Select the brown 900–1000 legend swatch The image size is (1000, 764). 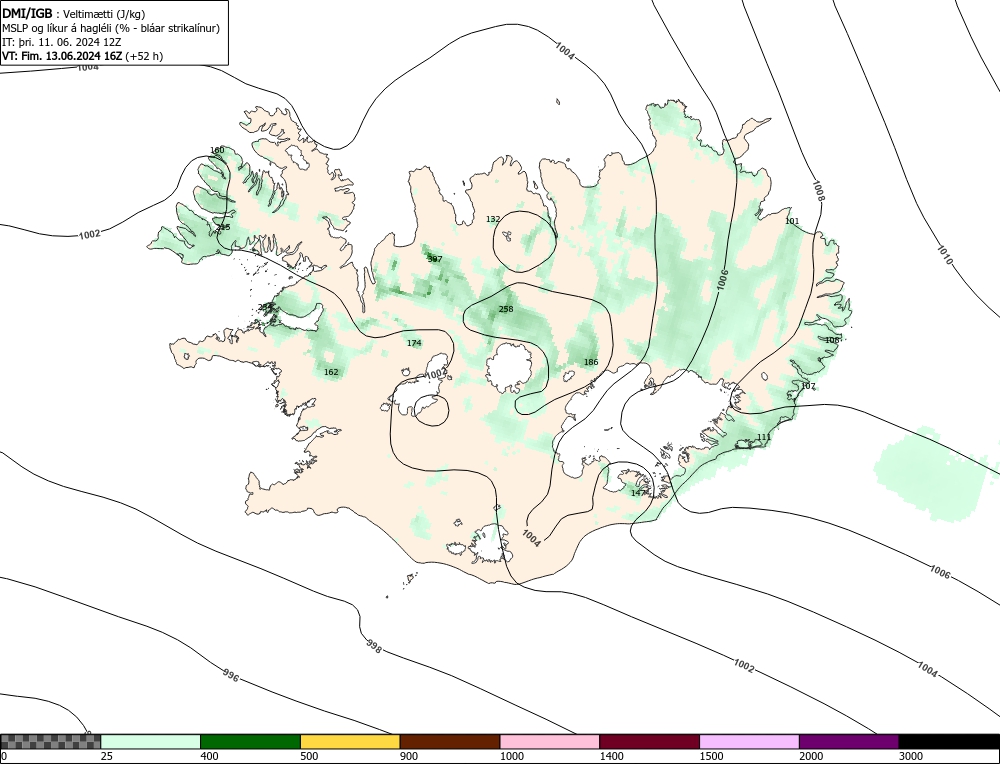[450, 742]
